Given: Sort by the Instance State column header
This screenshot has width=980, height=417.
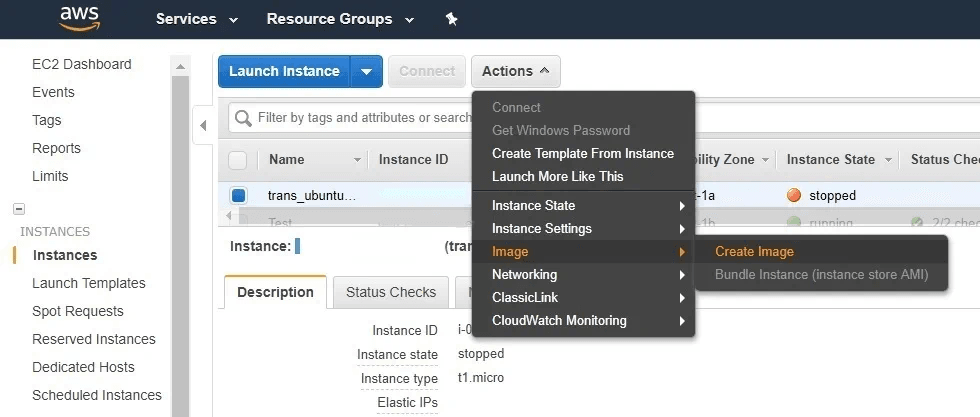Looking at the screenshot, I should click(x=830, y=160).
